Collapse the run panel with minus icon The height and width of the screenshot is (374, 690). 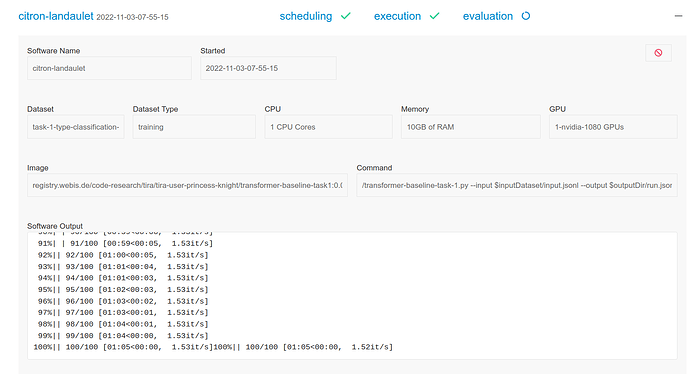(x=678, y=16)
